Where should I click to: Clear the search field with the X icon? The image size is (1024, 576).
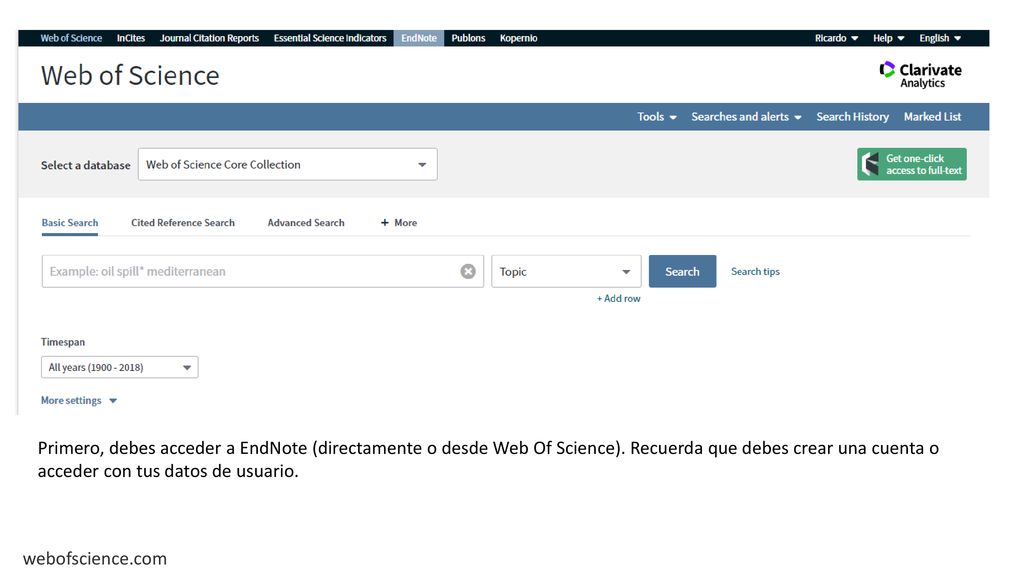(x=468, y=271)
